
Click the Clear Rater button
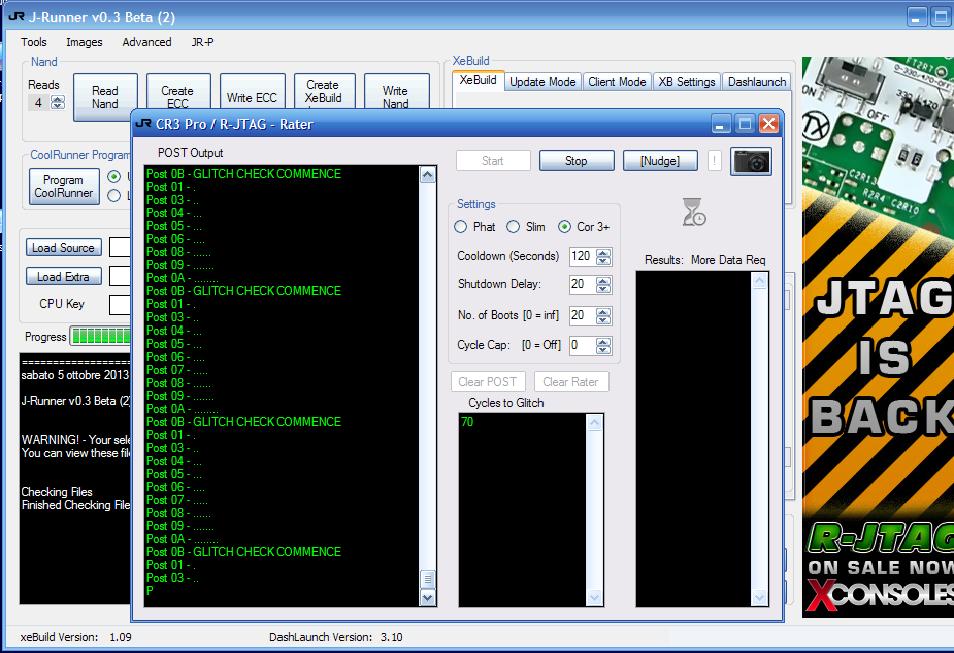click(x=571, y=382)
